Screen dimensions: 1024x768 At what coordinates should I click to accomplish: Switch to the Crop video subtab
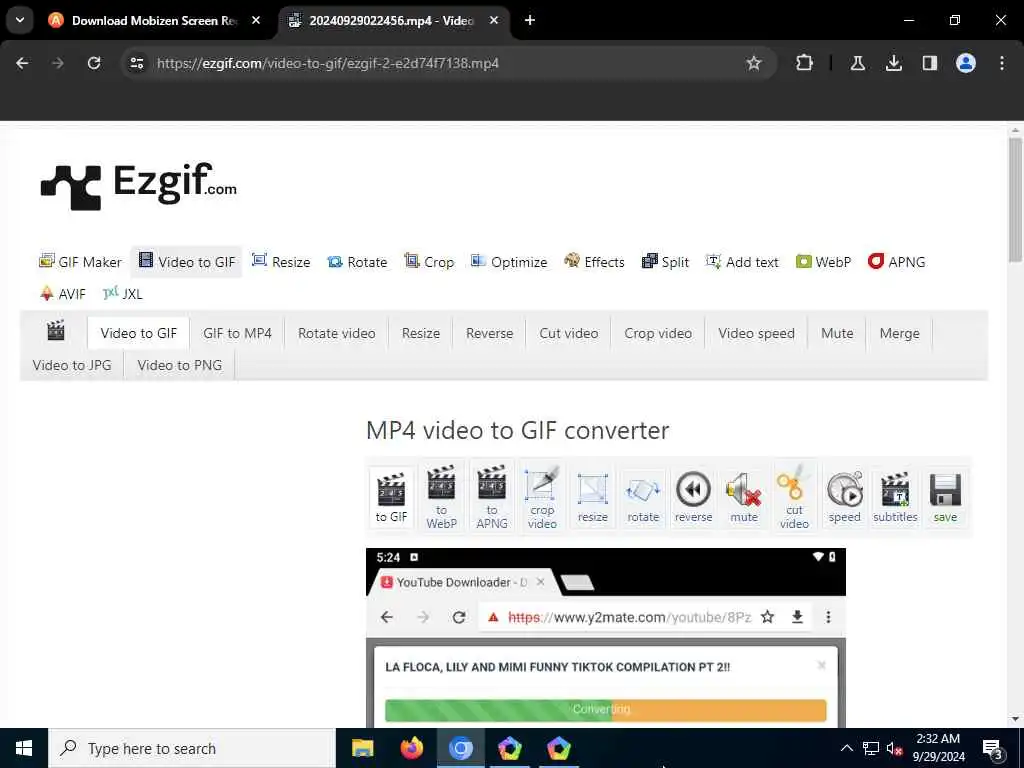coord(658,333)
